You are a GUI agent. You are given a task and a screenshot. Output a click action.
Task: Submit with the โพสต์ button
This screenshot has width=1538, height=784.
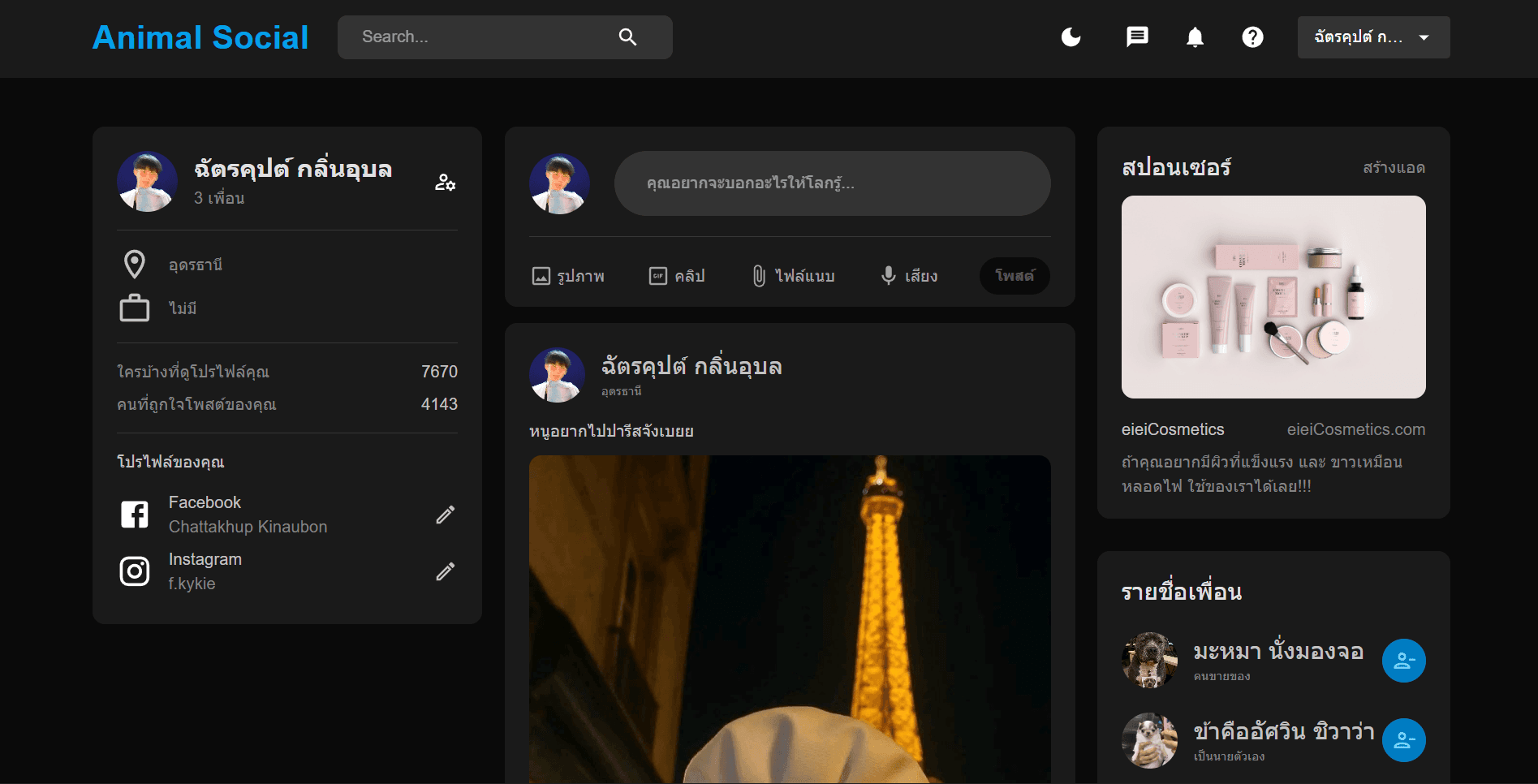click(x=1015, y=276)
